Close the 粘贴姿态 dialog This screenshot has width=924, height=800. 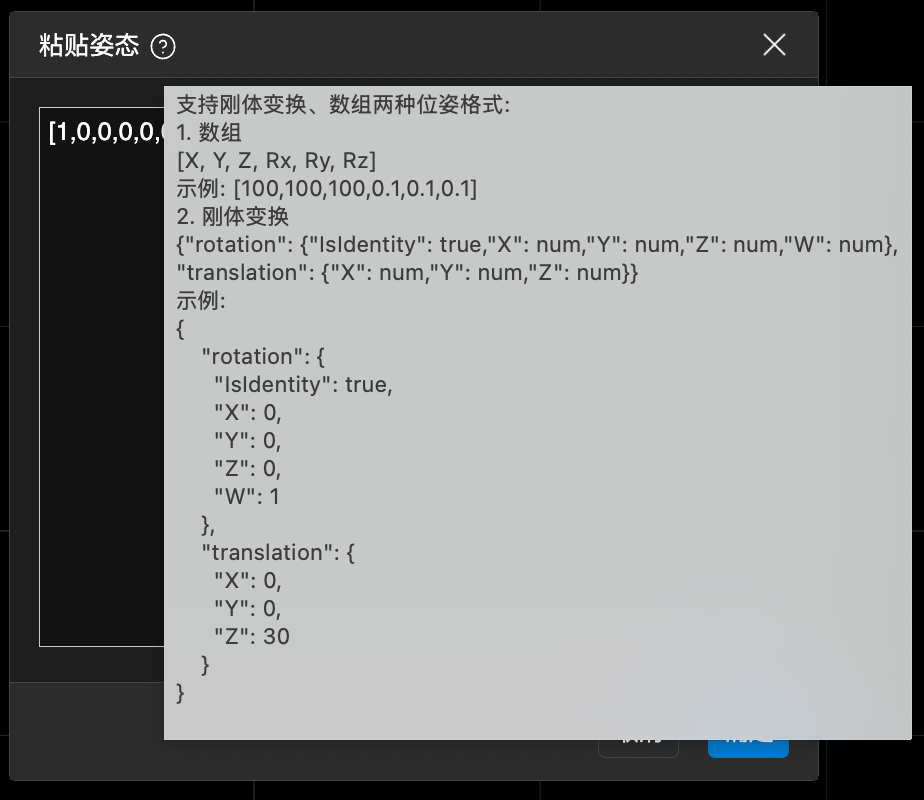774,45
